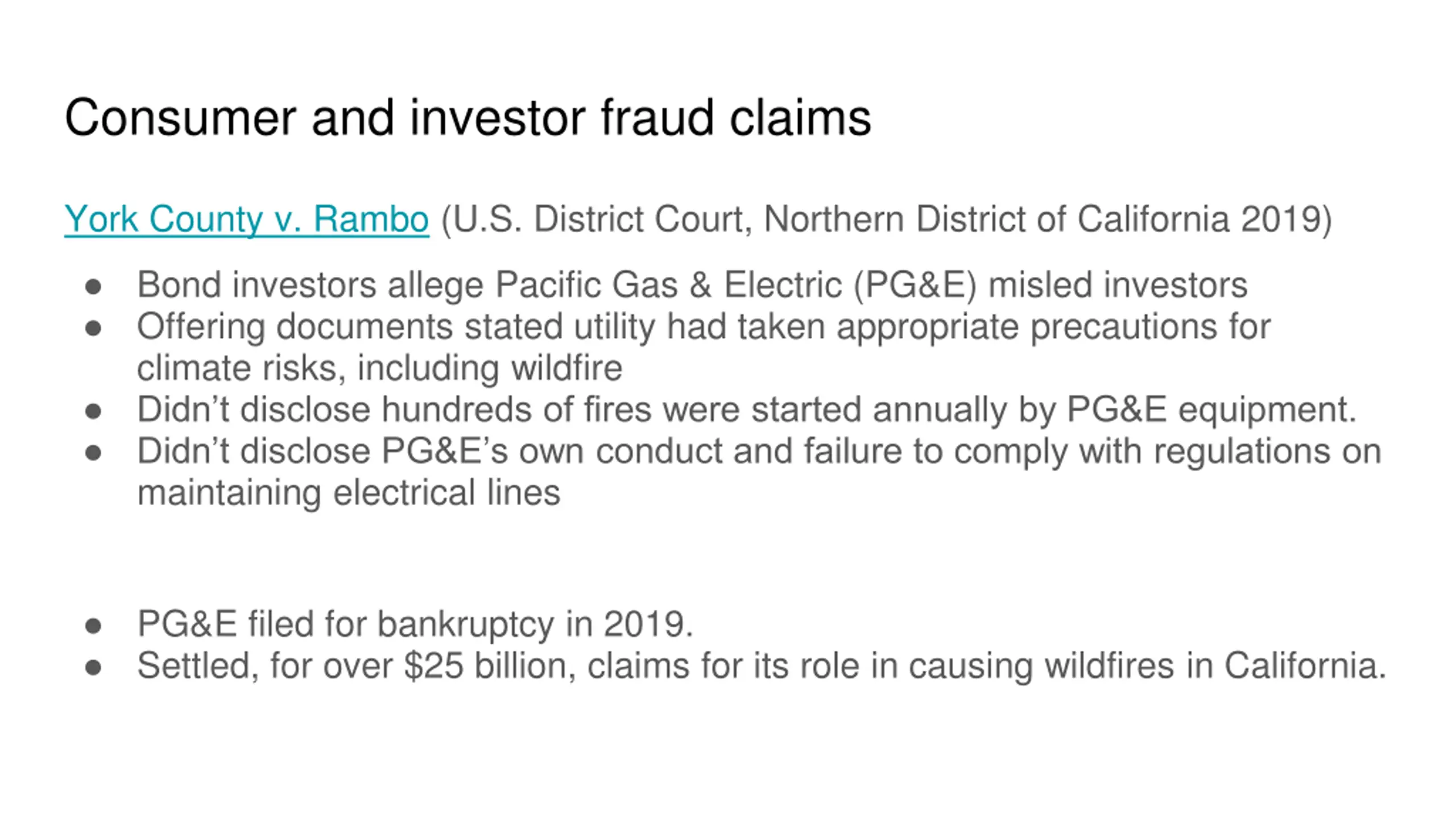
Task: Open the York County v. Rambo link
Action: [246, 219]
